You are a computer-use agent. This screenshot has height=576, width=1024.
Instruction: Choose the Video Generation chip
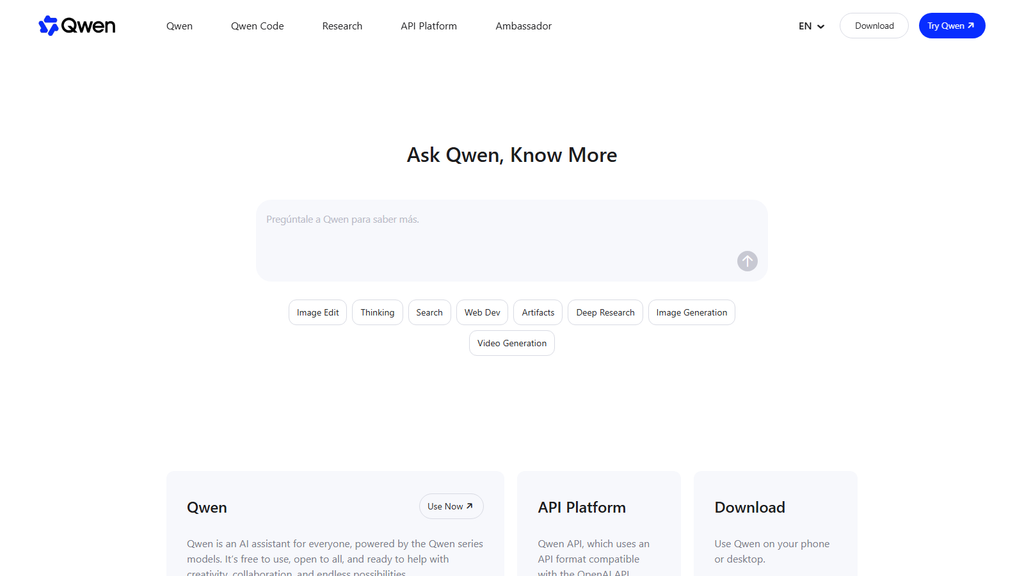512,343
